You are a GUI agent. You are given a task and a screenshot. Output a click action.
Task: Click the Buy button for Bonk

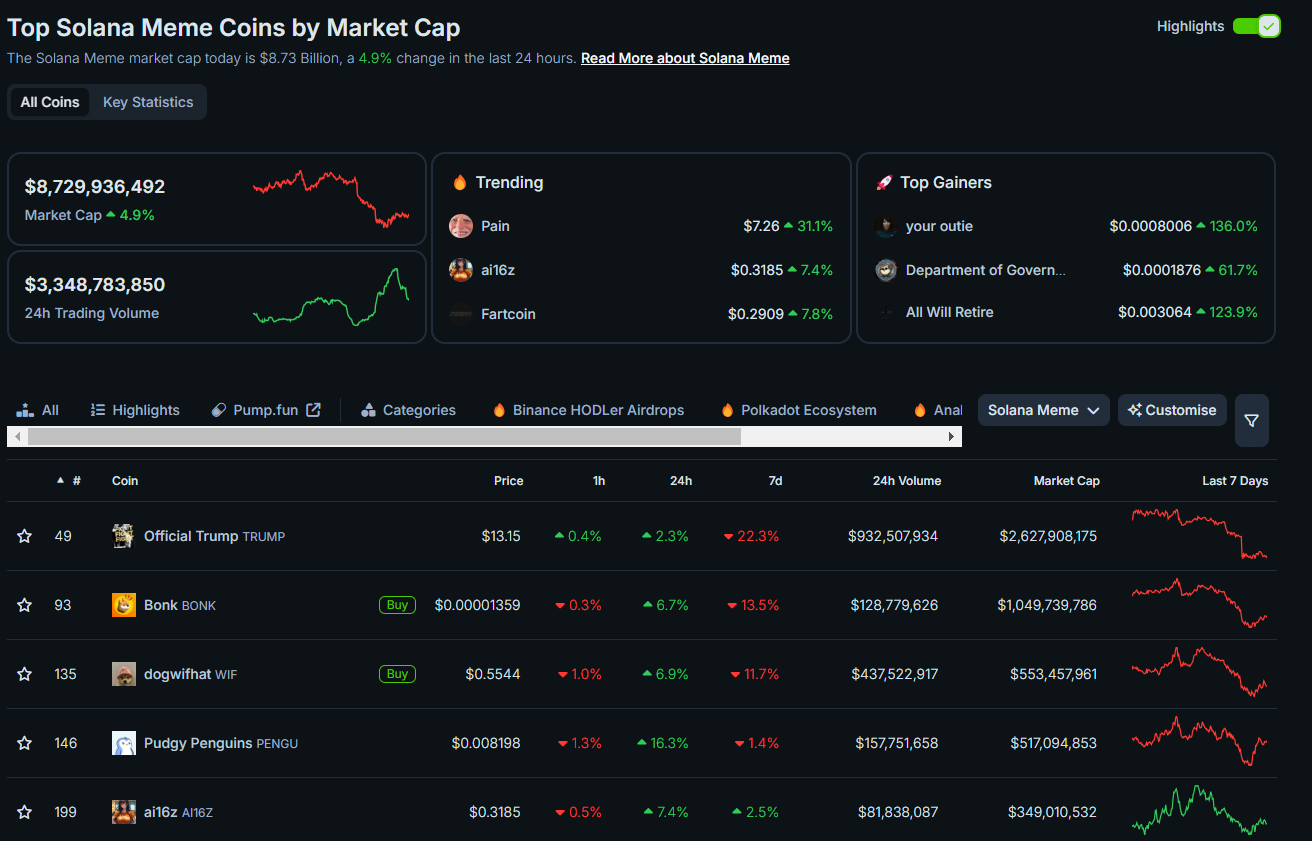click(397, 605)
